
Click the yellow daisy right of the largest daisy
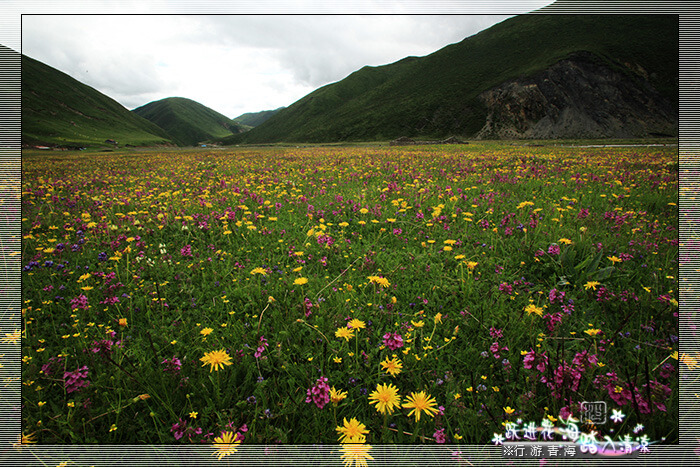420,404
